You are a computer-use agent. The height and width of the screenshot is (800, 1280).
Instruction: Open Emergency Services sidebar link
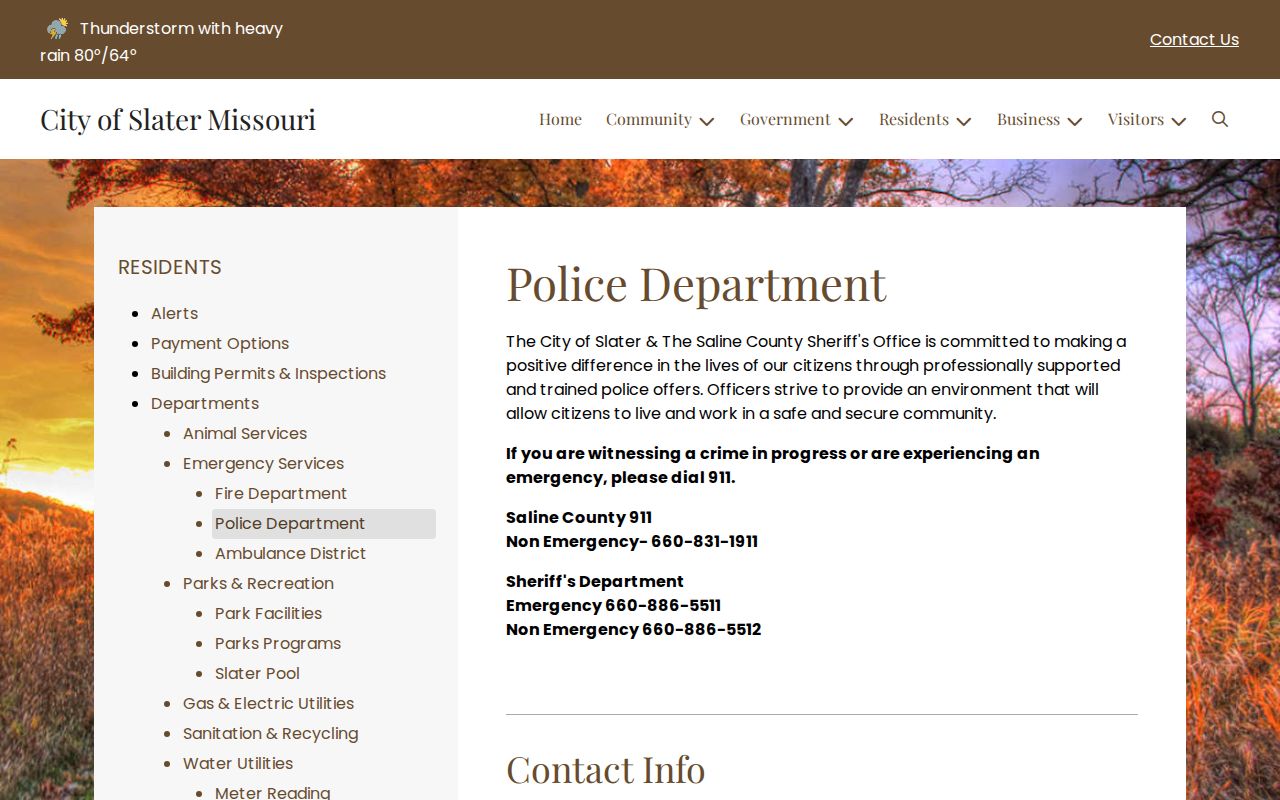pyautogui.click(x=263, y=463)
